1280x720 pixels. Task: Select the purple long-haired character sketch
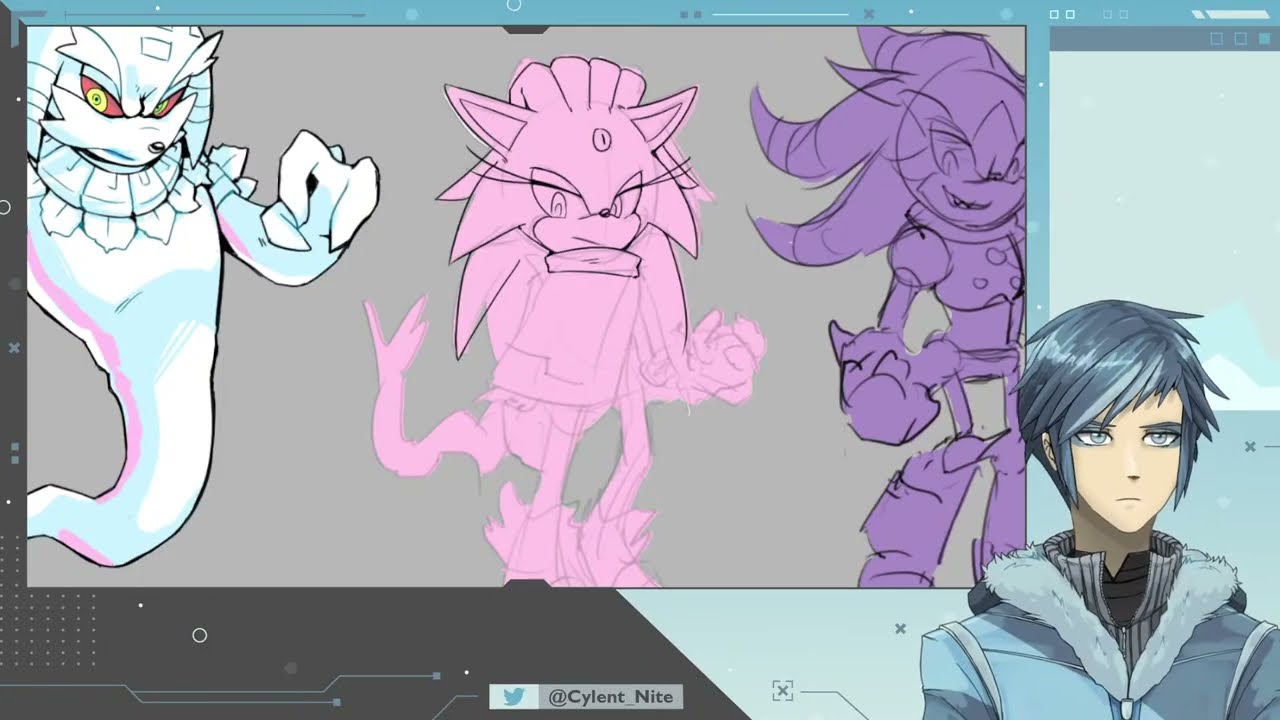click(x=888, y=307)
